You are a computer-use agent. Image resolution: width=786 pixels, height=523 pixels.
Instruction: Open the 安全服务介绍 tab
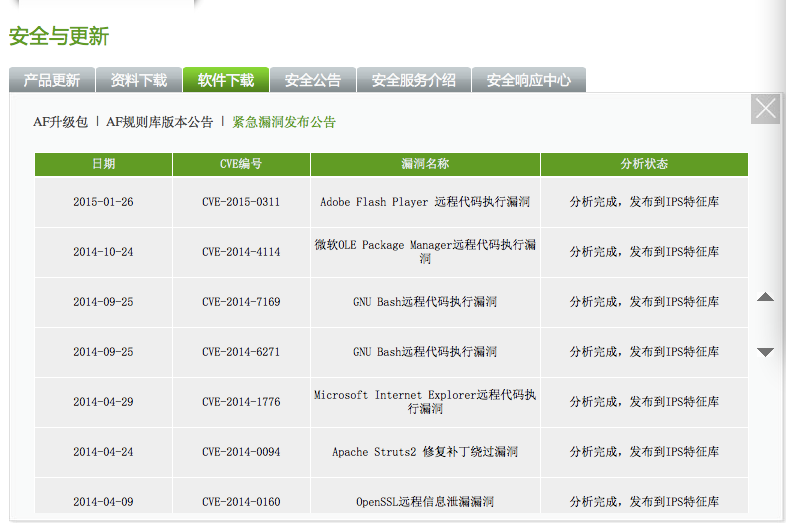pos(414,80)
